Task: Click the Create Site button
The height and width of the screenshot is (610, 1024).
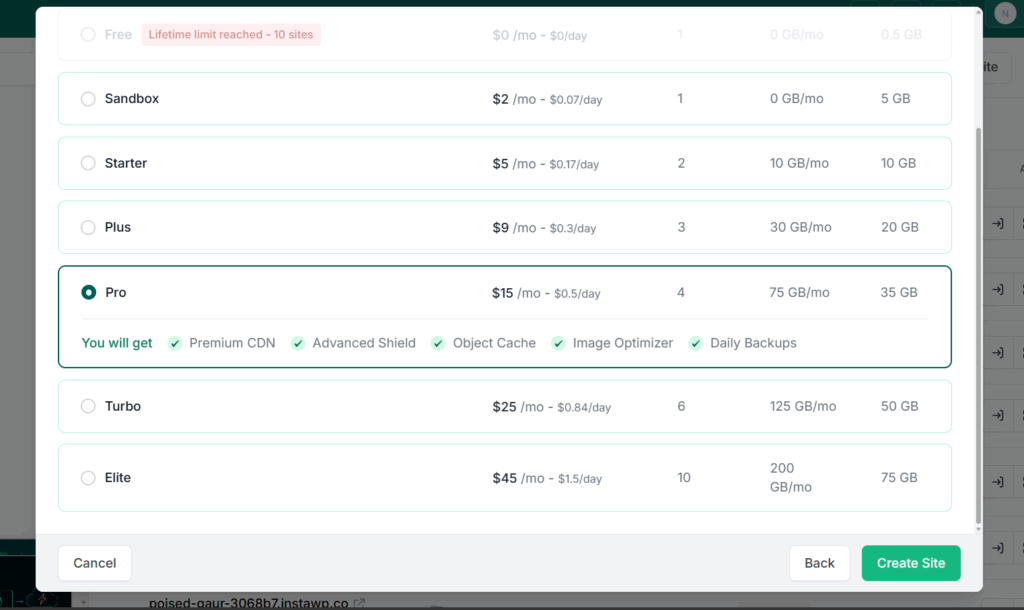Action: click(x=911, y=563)
